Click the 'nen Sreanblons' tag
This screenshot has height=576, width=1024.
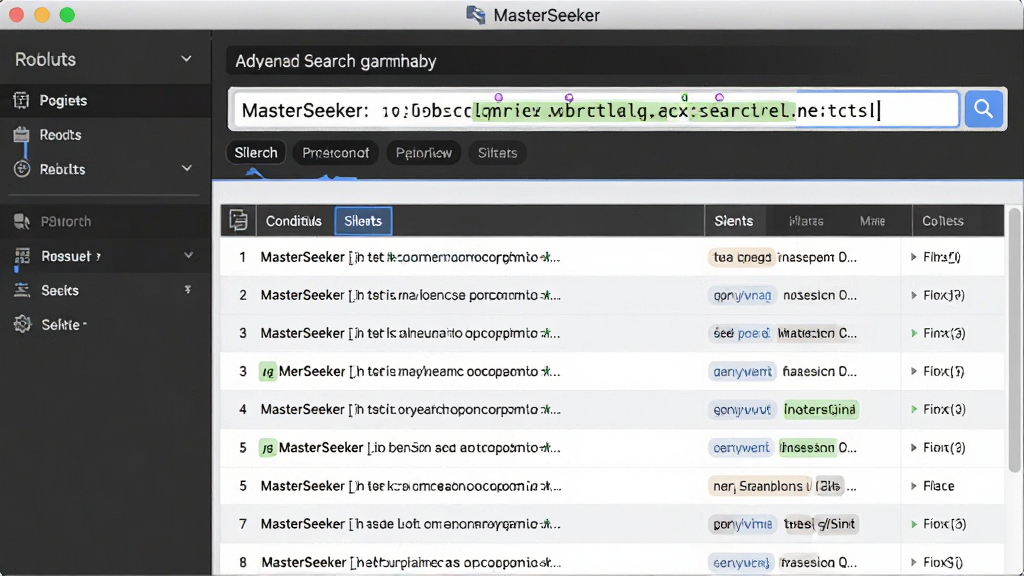[761, 486]
